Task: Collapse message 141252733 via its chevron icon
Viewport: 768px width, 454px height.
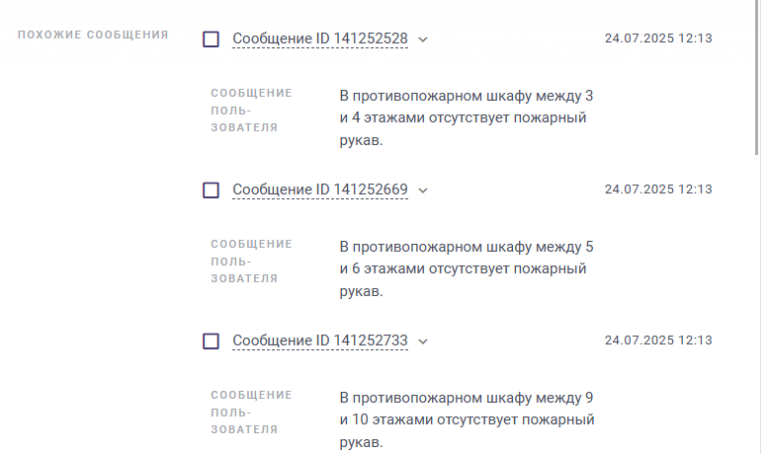Action: 423,341
